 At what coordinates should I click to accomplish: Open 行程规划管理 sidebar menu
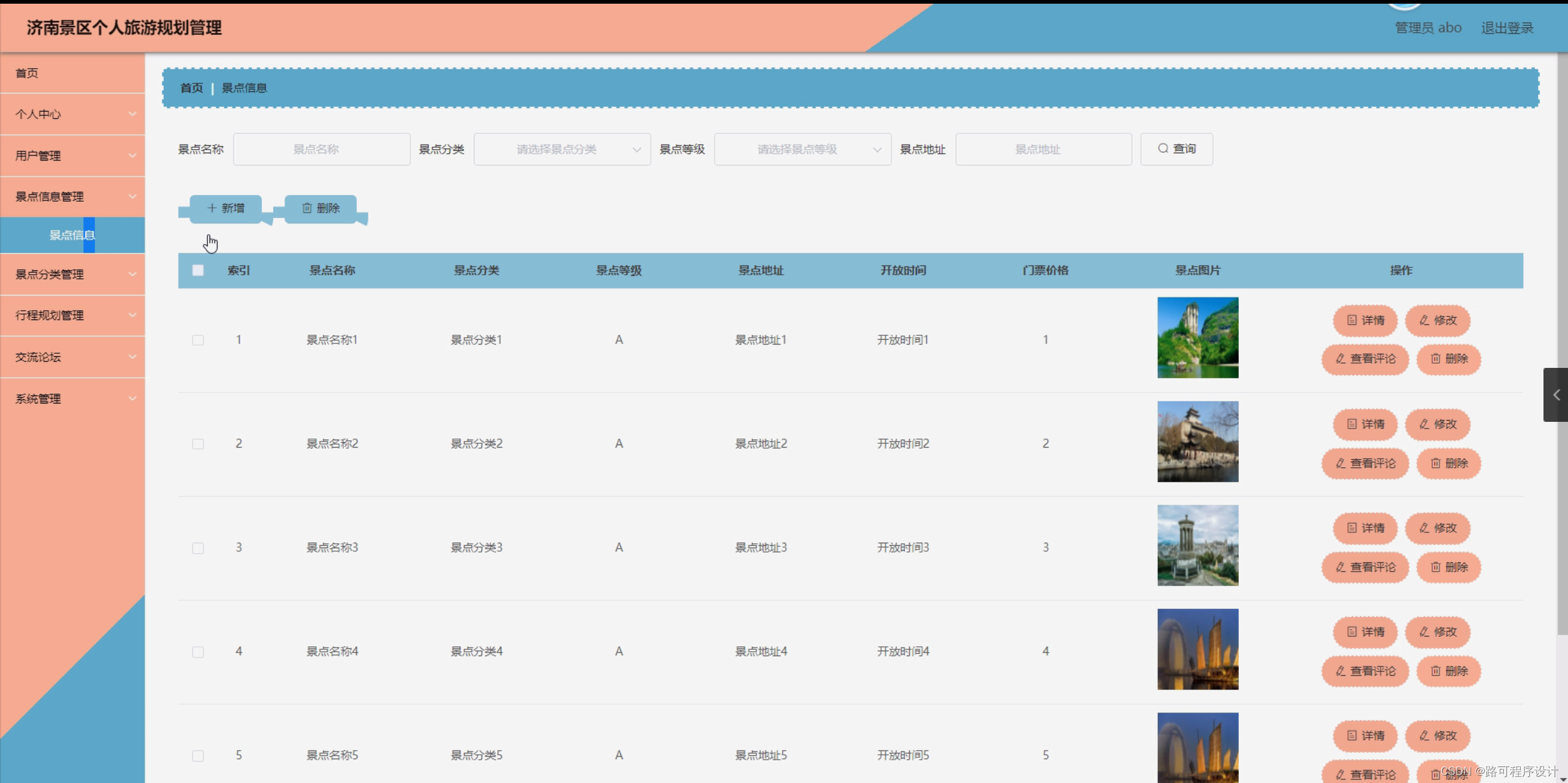[72, 315]
